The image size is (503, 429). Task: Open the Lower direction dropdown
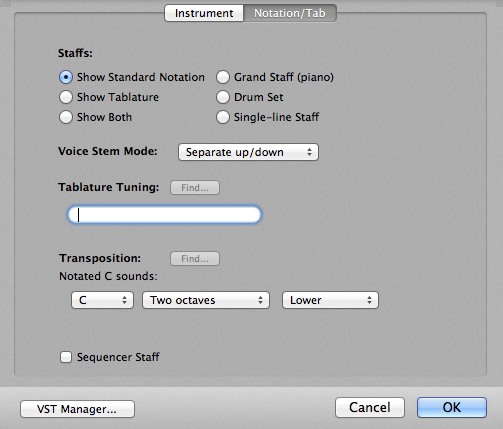330,300
